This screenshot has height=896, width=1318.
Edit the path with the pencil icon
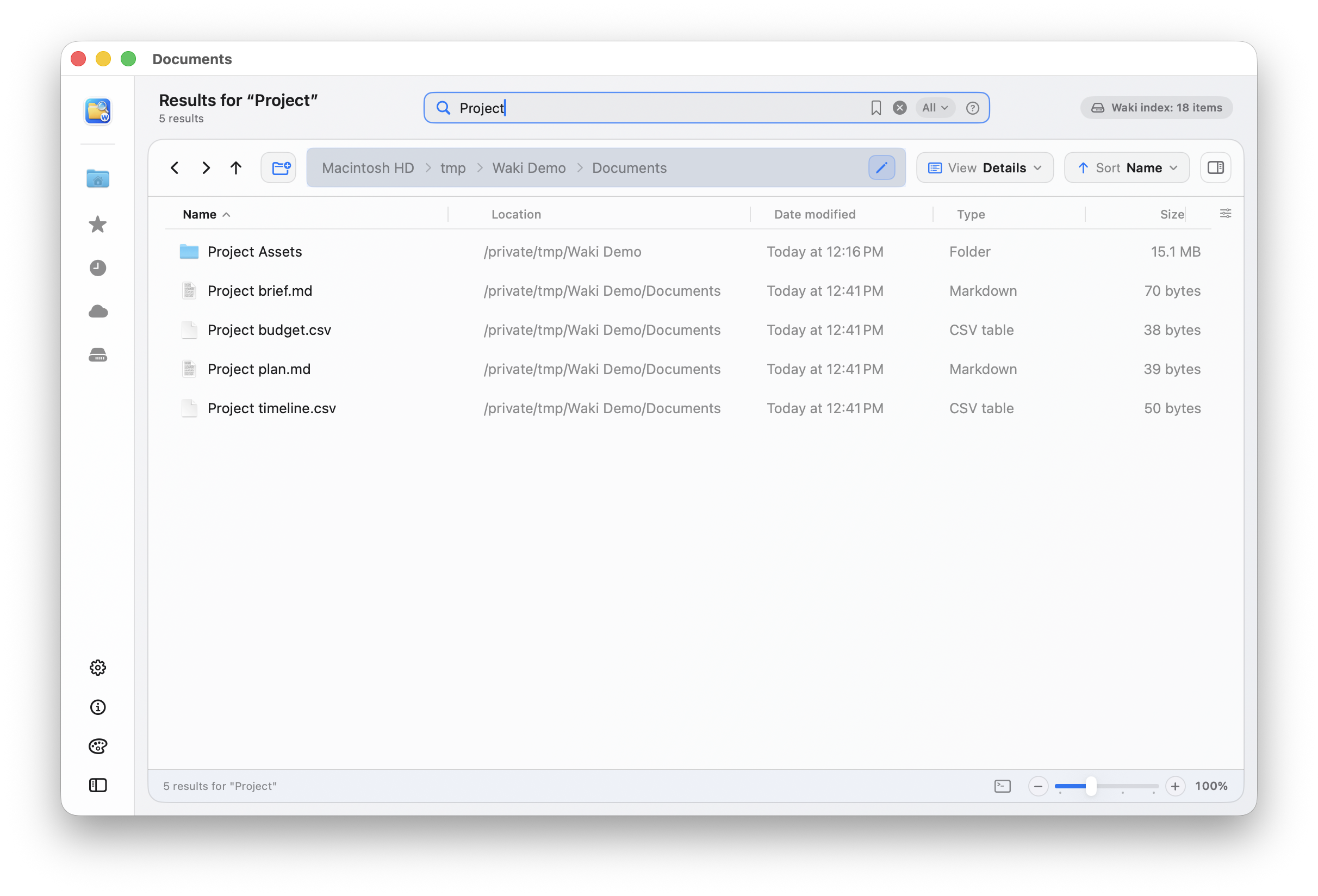[881, 168]
